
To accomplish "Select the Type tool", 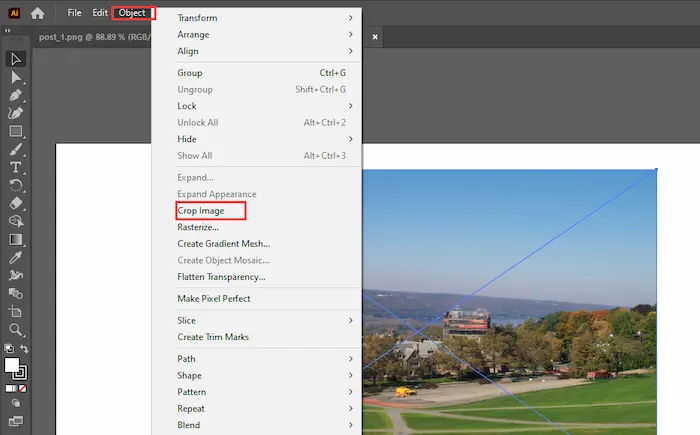I will (x=16, y=167).
